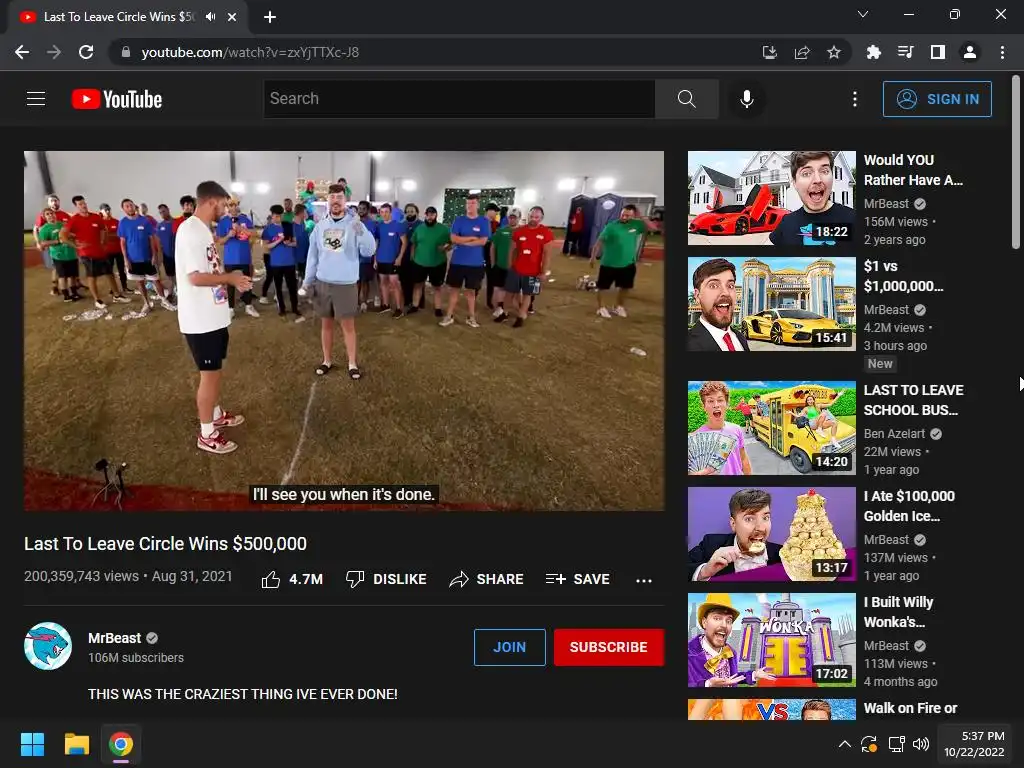The height and width of the screenshot is (768, 1024).
Task: Click the video player to pause
Action: [x=344, y=330]
